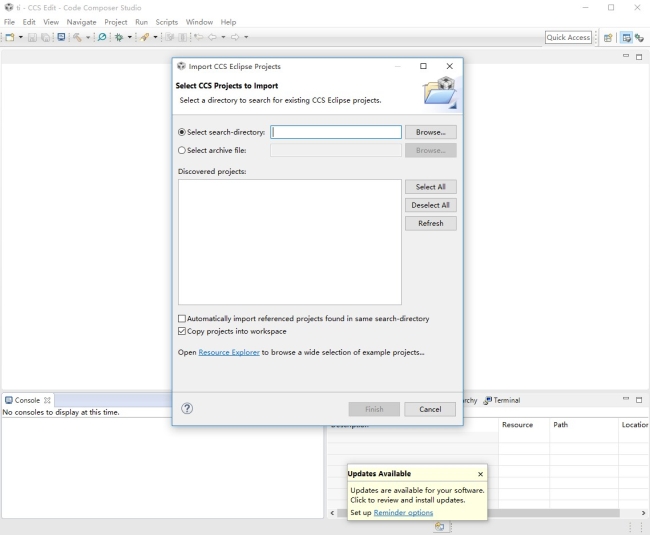Expand the Debug dropdown arrow
Image resolution: width=650 pixels, height=535 pixels.
pos(129,38)
